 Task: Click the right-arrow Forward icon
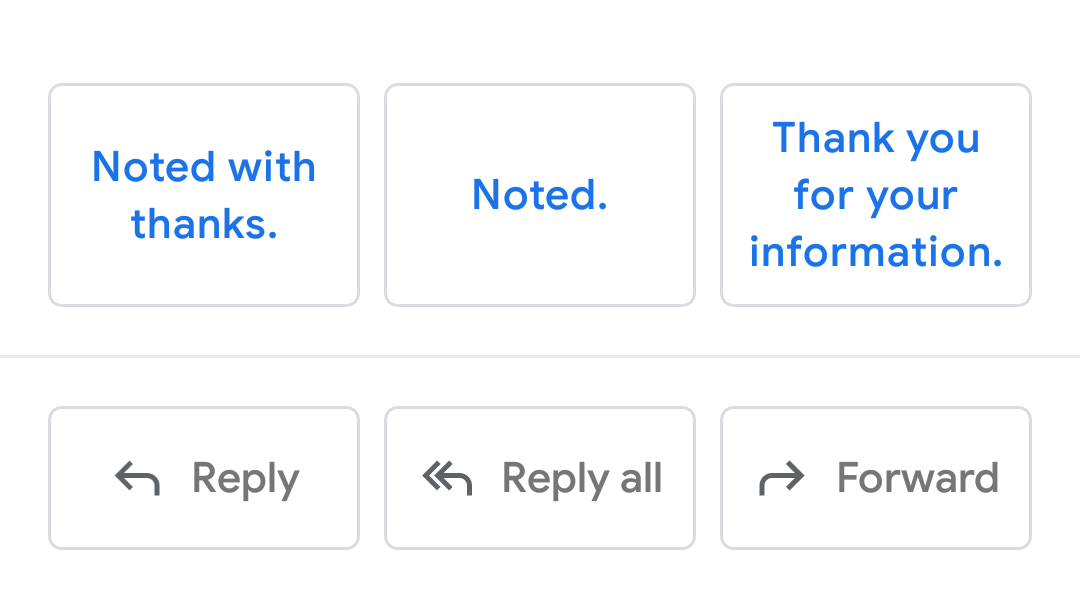[x=781, y=479]
